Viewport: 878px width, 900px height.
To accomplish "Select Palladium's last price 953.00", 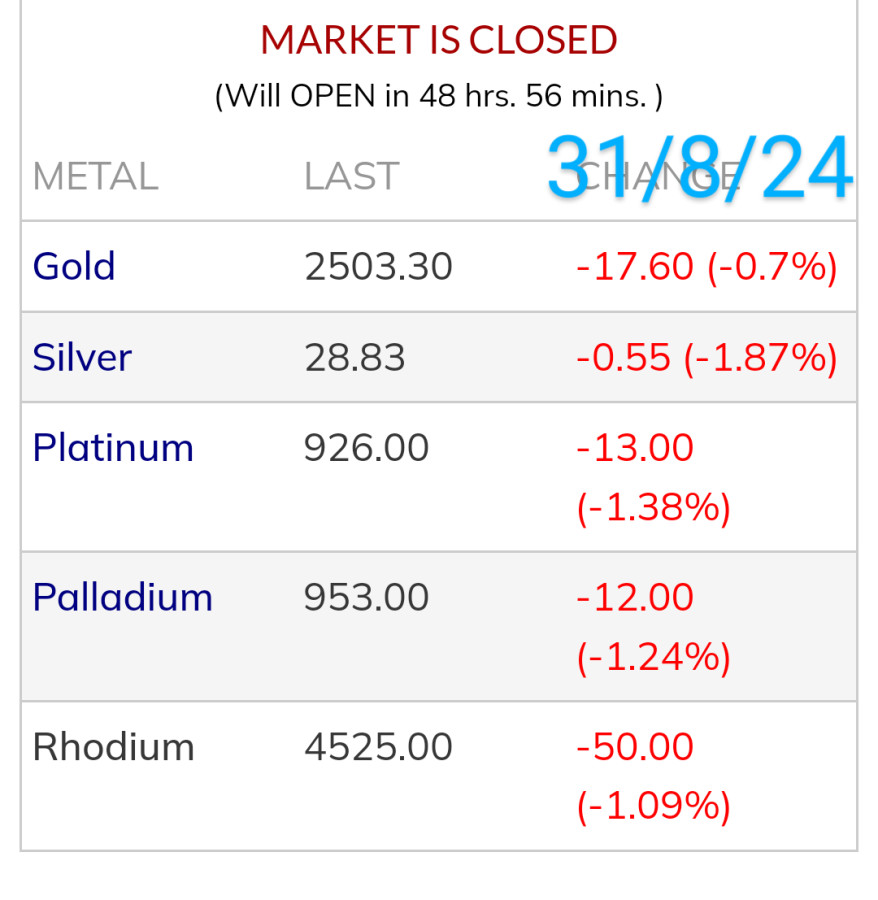I will (366, 597).
